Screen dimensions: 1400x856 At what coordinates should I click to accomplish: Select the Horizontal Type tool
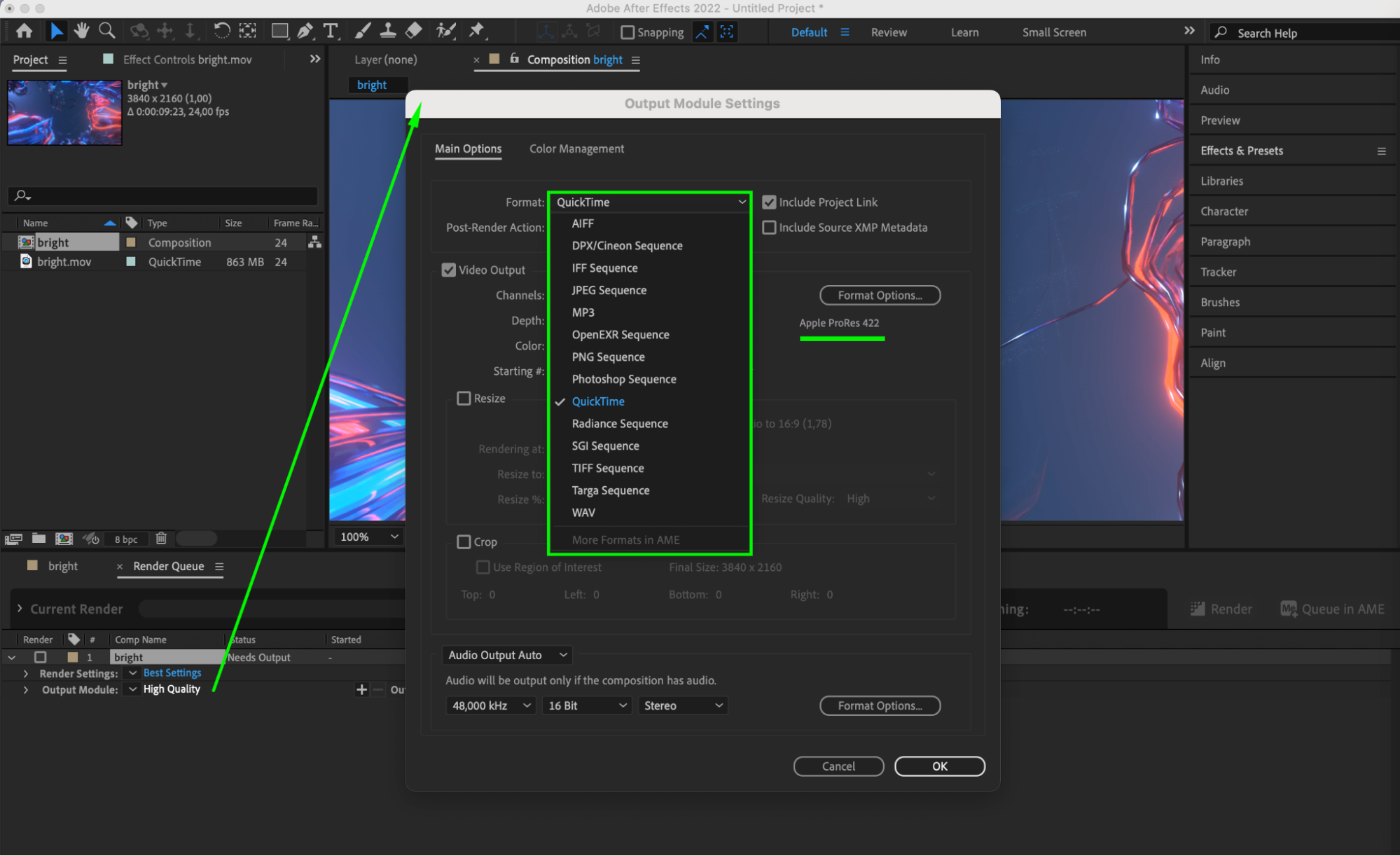tap(330, 31)
